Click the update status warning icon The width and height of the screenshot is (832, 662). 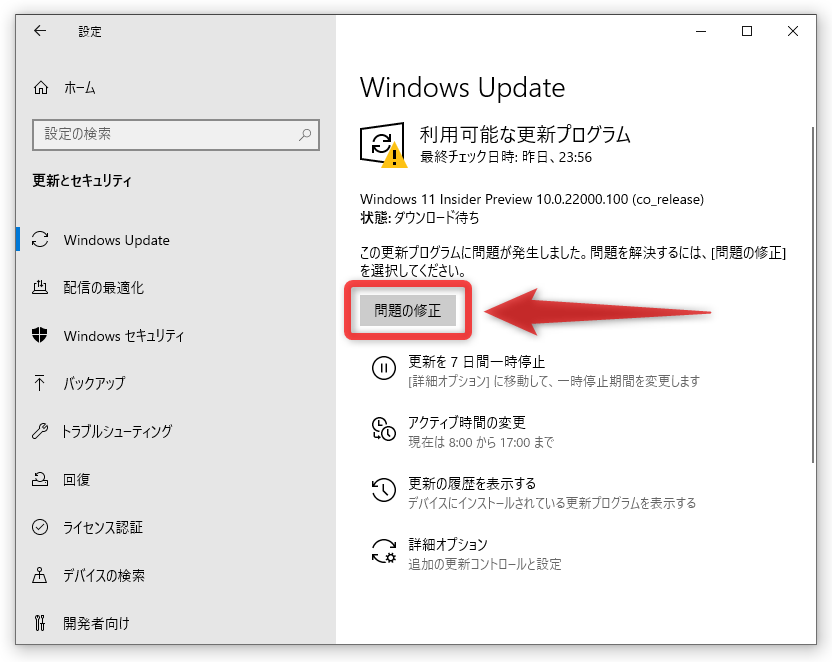point(384,145)
